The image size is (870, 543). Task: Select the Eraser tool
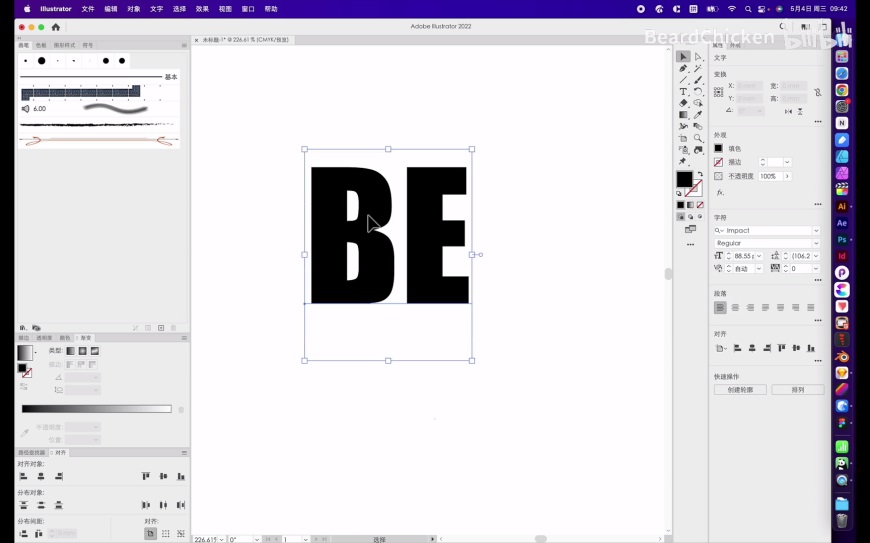click(x=683, y=103)
